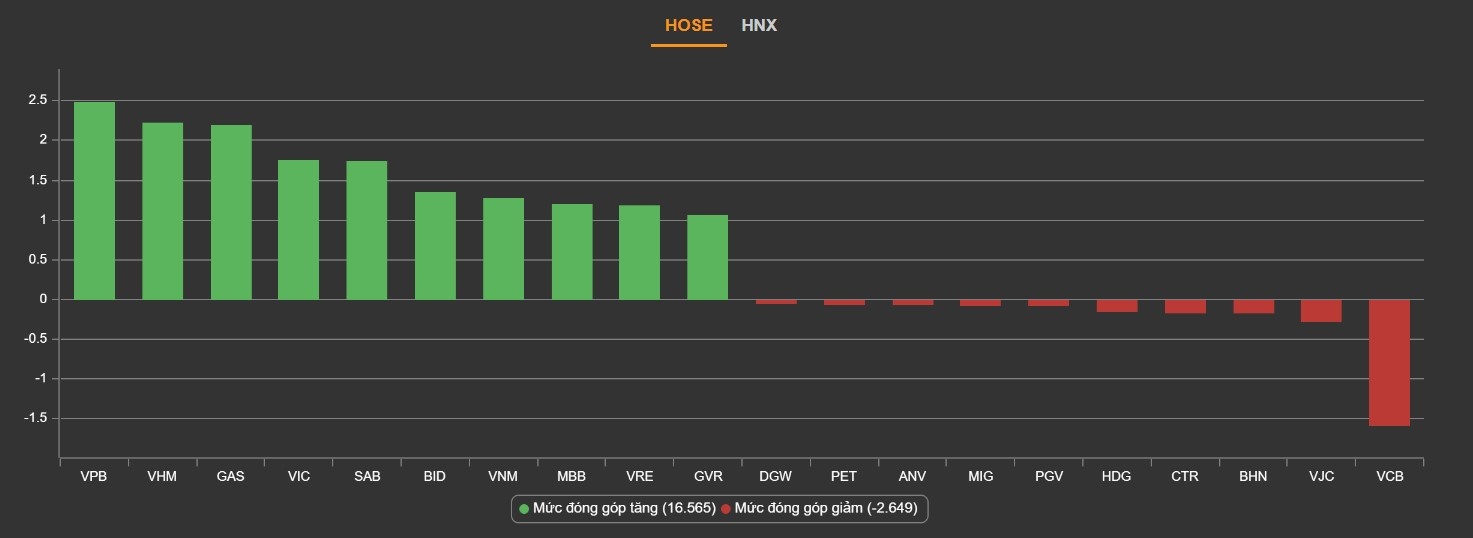Select the VIC bar in chart
Viewport: 1473px width, 538px height.
pyautogui.click(x=298, y=229)
